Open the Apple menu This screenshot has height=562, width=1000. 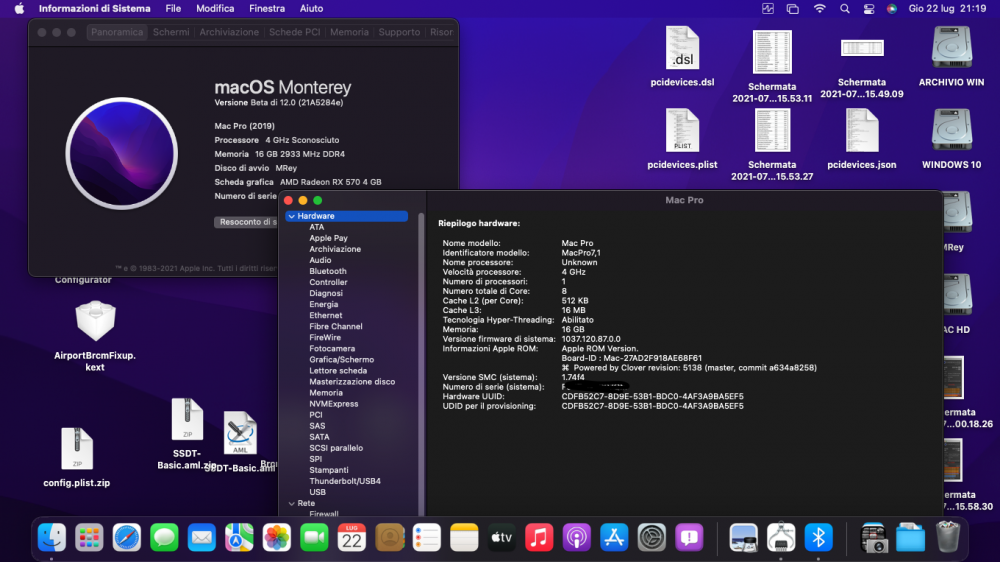click(x=19, y=9)
